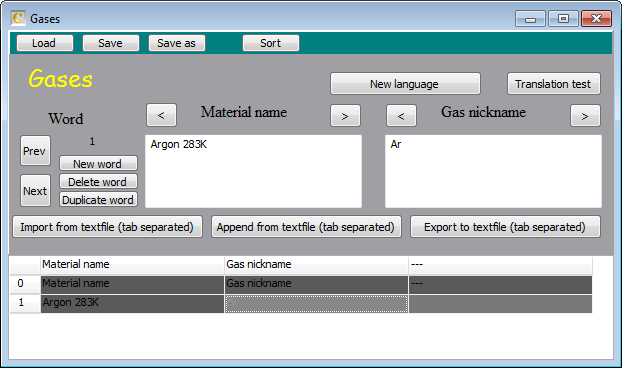Go to previous language left of Material name
This screenshot has height=368, width=622.
pyautogui.click(x=161, y=115)
